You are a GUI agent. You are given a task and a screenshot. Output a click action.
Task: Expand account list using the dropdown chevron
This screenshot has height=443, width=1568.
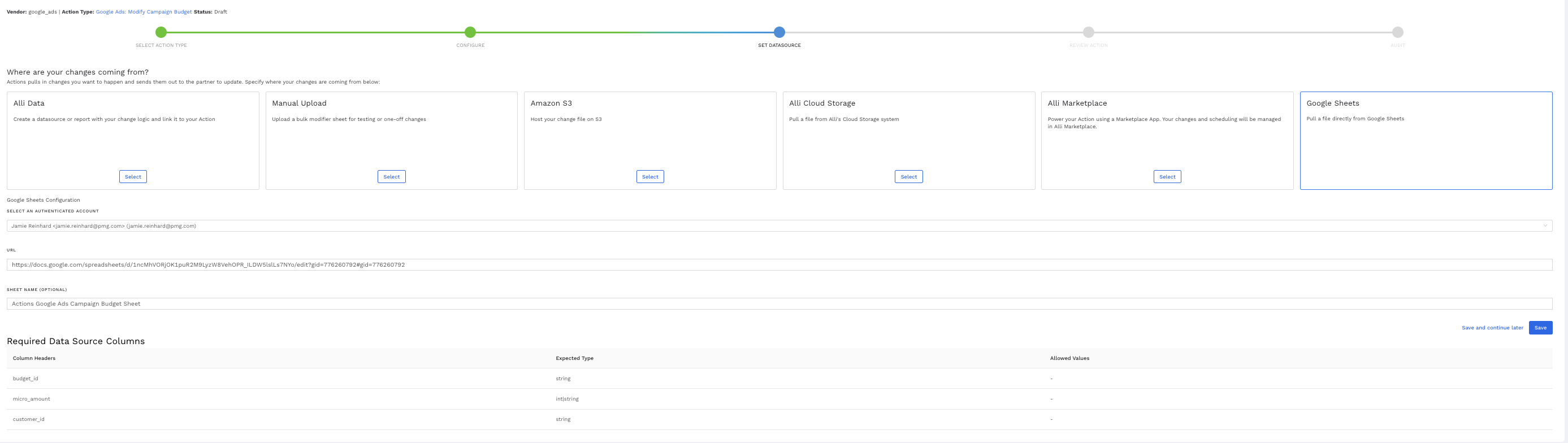[x=1545, y=226]
